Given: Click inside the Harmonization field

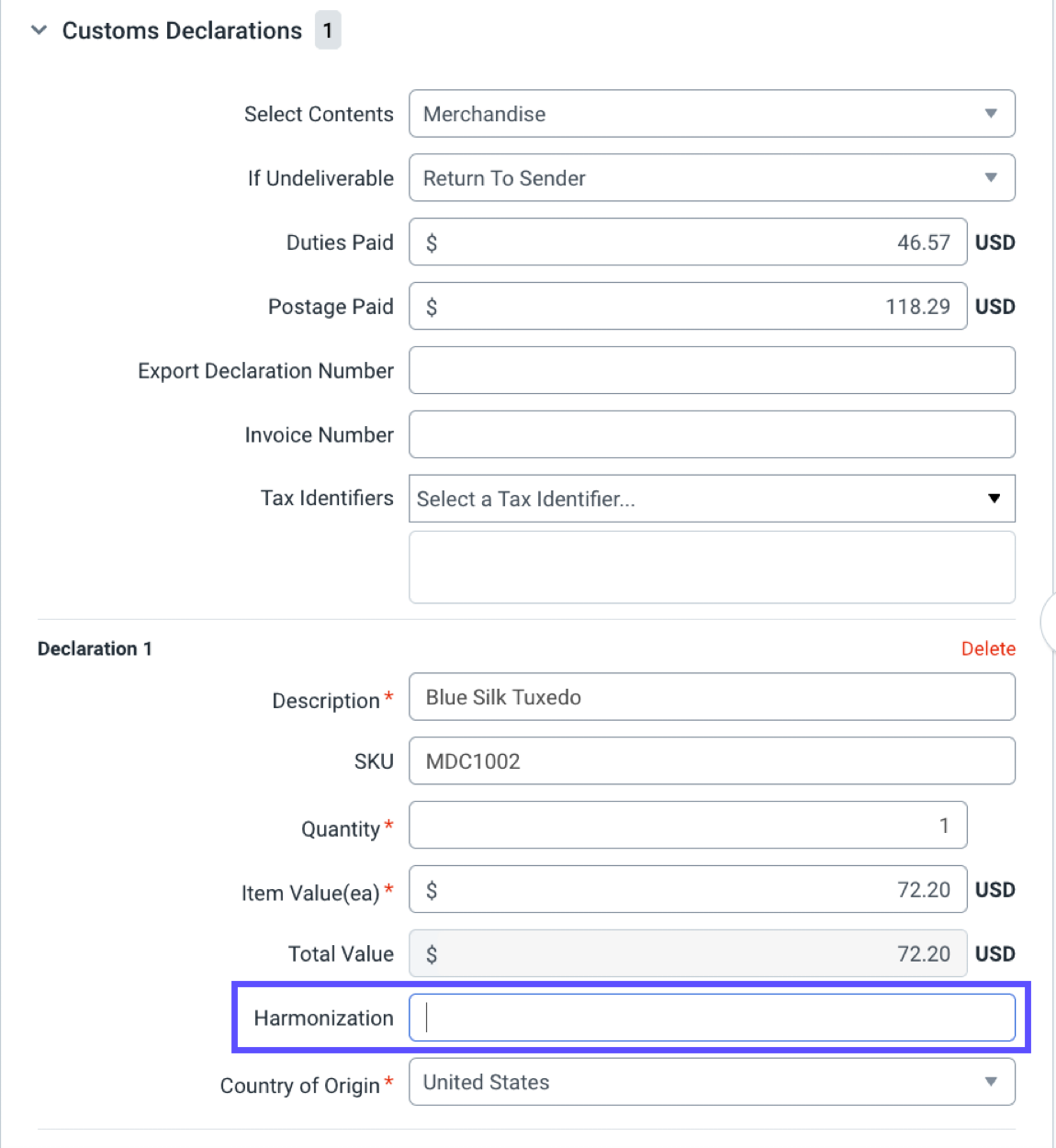Looking at the screenshot, I should [712, 1017].
